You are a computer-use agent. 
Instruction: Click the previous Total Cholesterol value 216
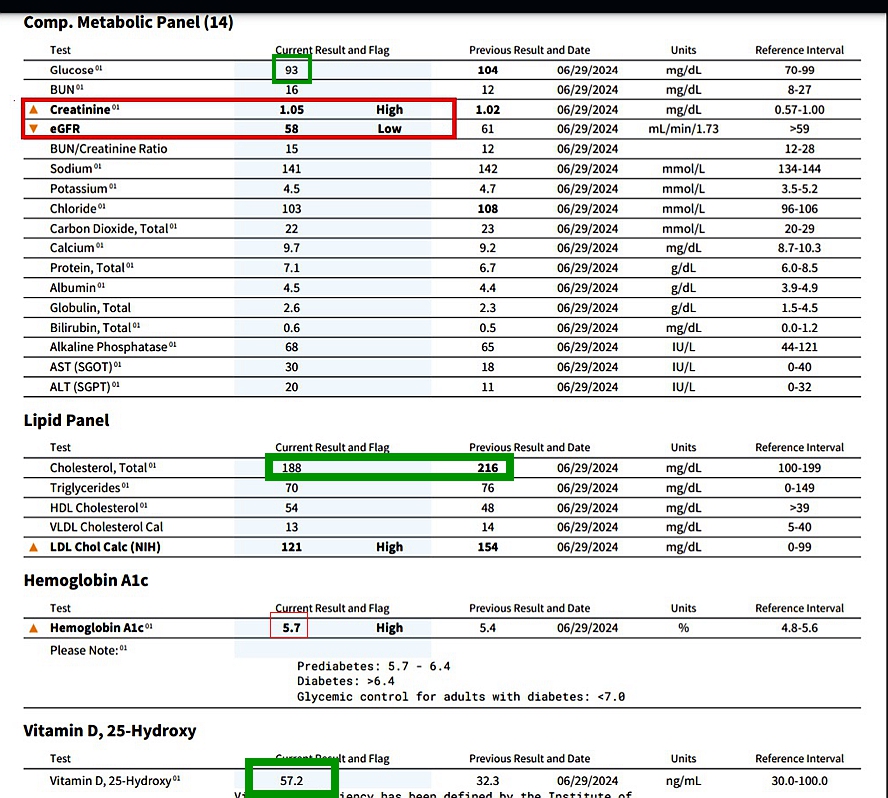487,467
